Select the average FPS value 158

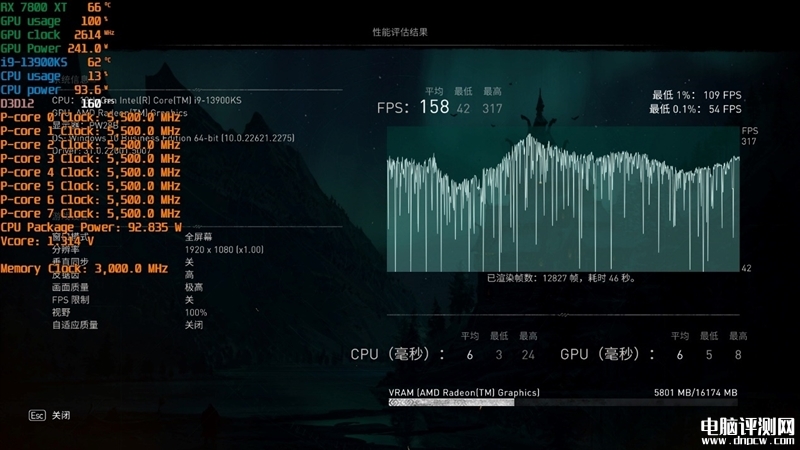(x=434, y=107)
